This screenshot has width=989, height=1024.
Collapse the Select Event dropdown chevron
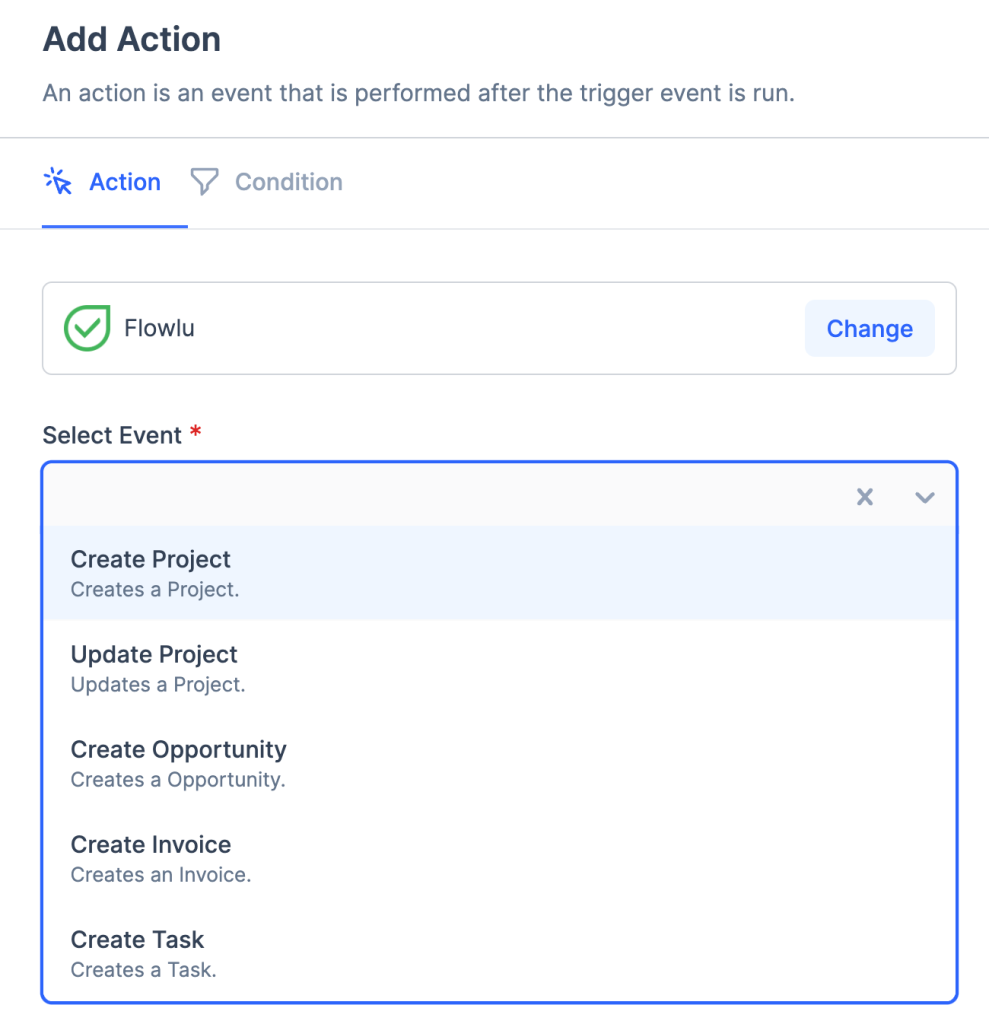pyautogui.click(x=925, y=497)
